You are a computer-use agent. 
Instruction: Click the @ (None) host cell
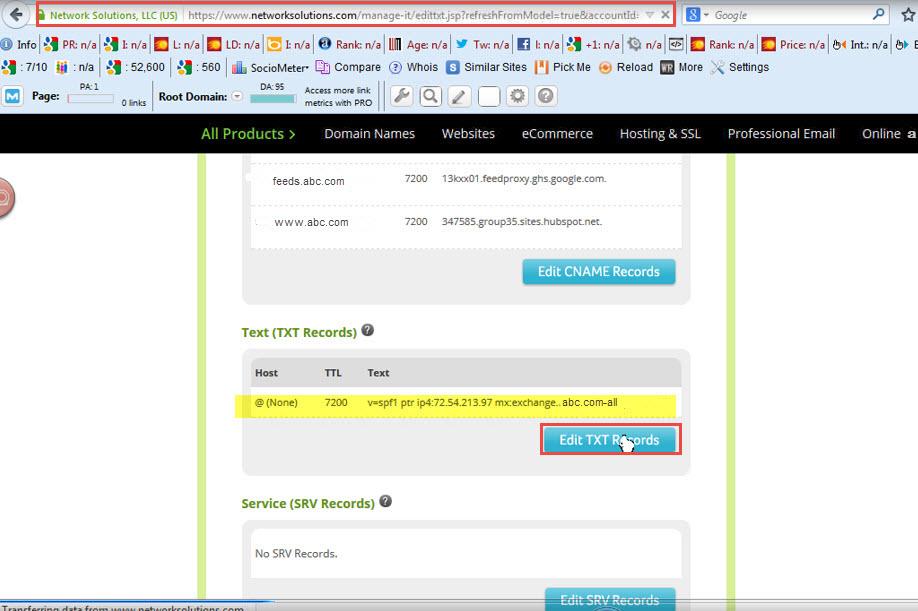click(276, 402)
